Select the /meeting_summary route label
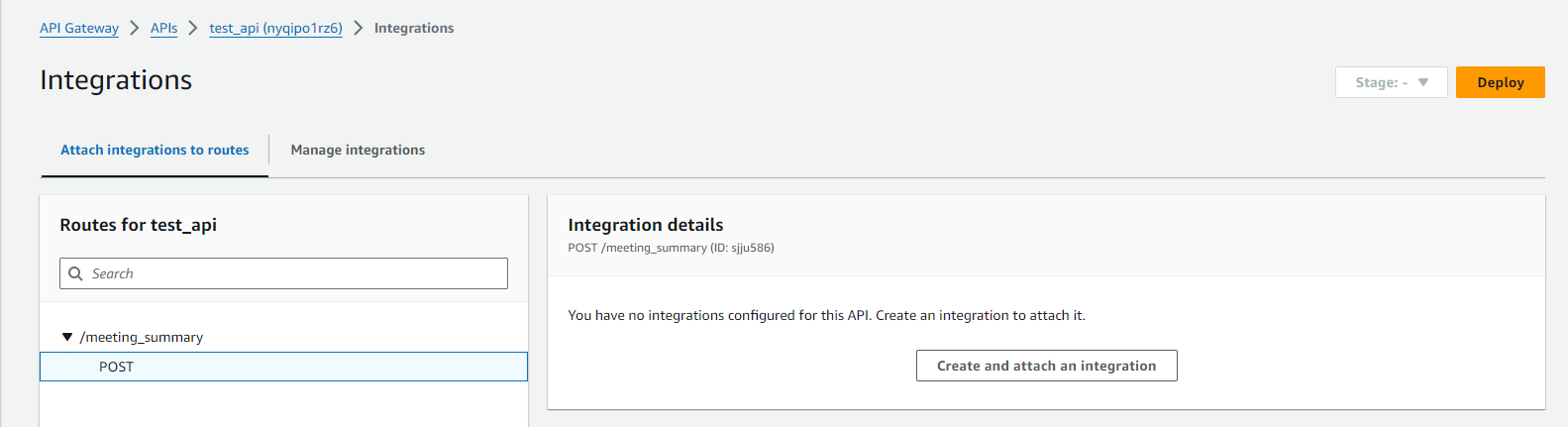1568x427 pixels. tap(142, 337)
